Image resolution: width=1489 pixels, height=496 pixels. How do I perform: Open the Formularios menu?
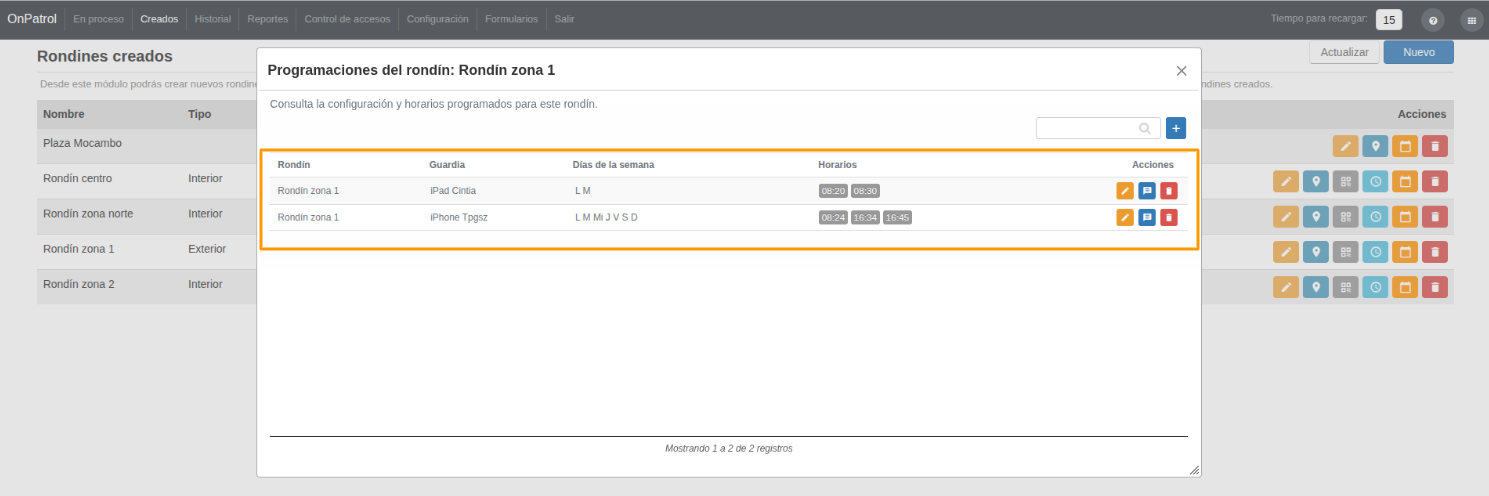click(511, 19)
